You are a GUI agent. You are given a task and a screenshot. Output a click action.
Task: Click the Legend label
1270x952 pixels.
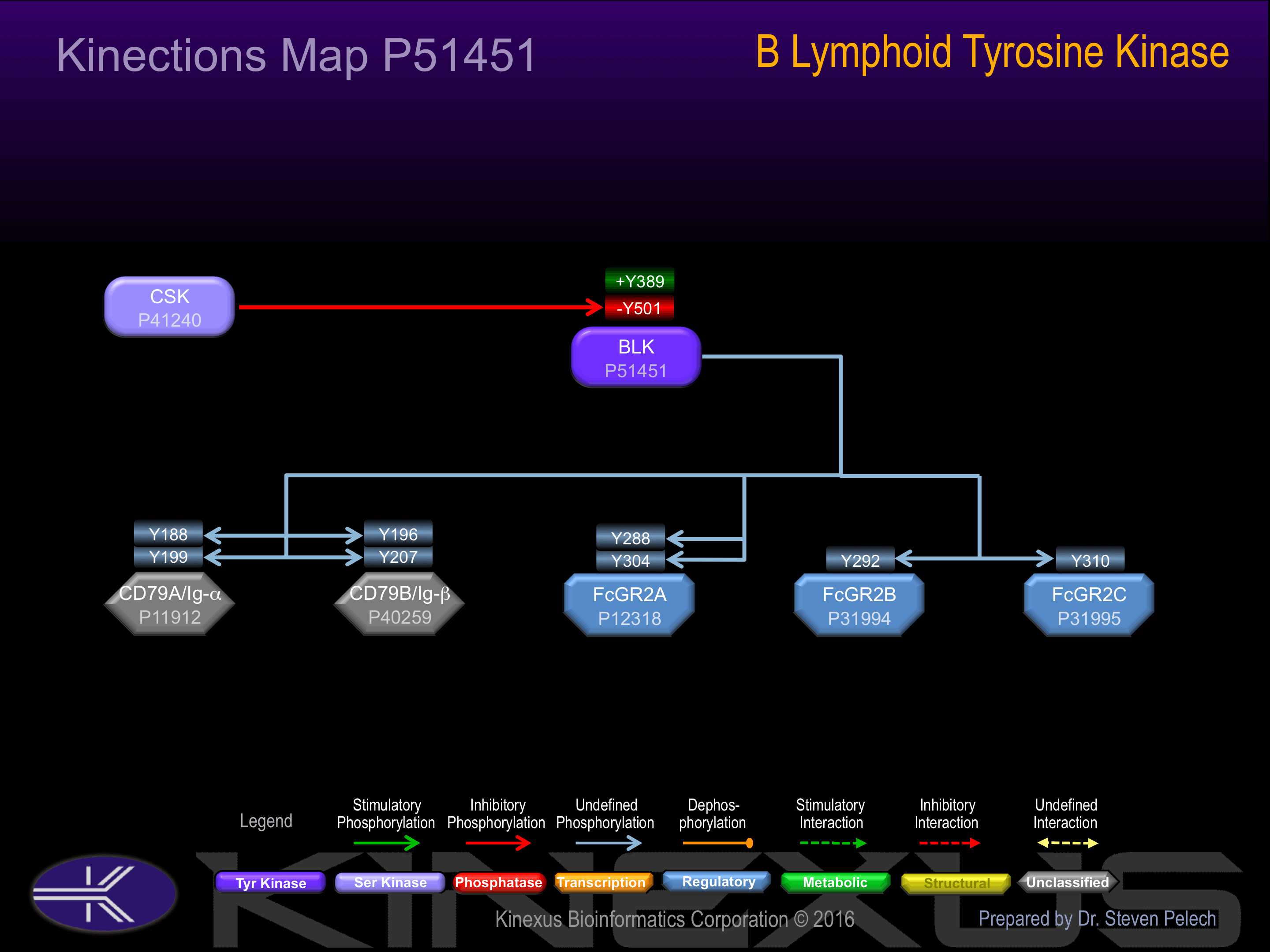coord(266,821)
